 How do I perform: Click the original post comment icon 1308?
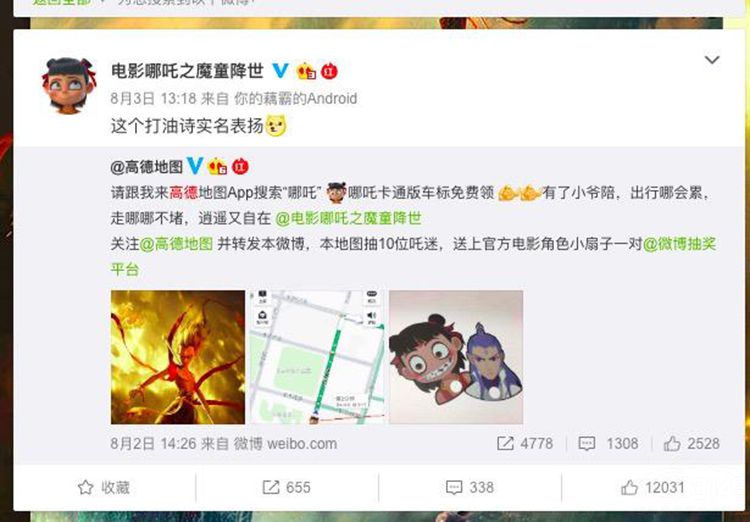[608, 444]
